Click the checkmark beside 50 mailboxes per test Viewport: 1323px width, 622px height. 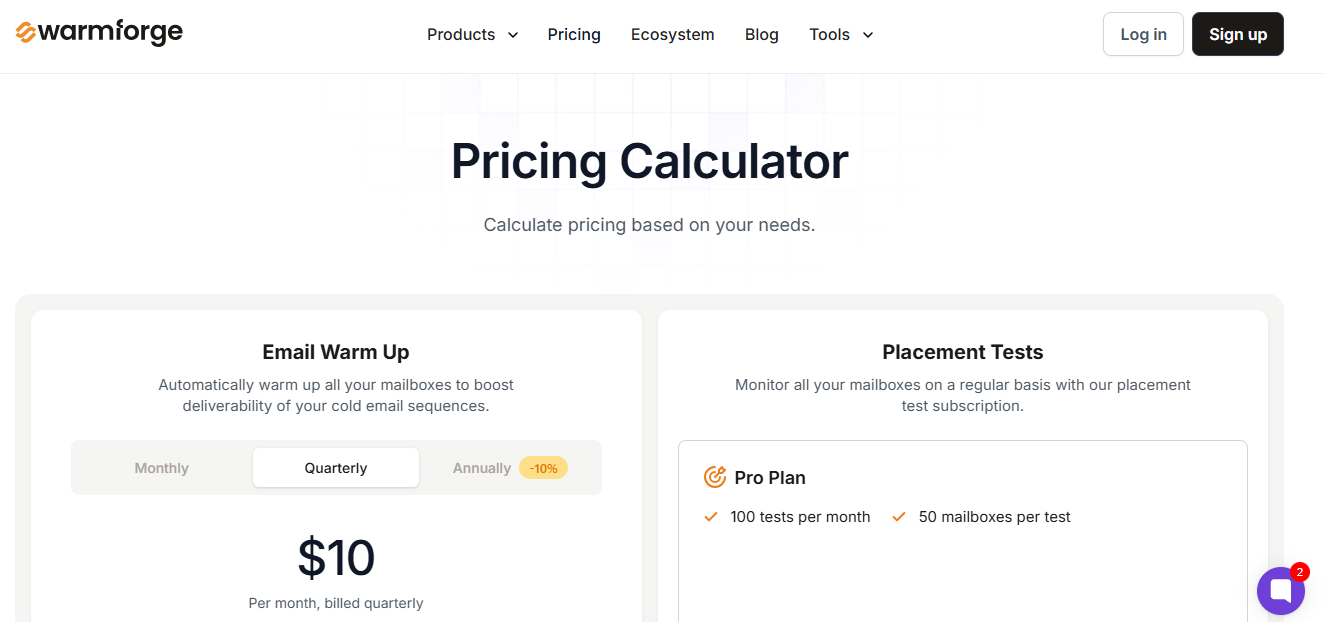pyautogui.click(x=898, y=517)
